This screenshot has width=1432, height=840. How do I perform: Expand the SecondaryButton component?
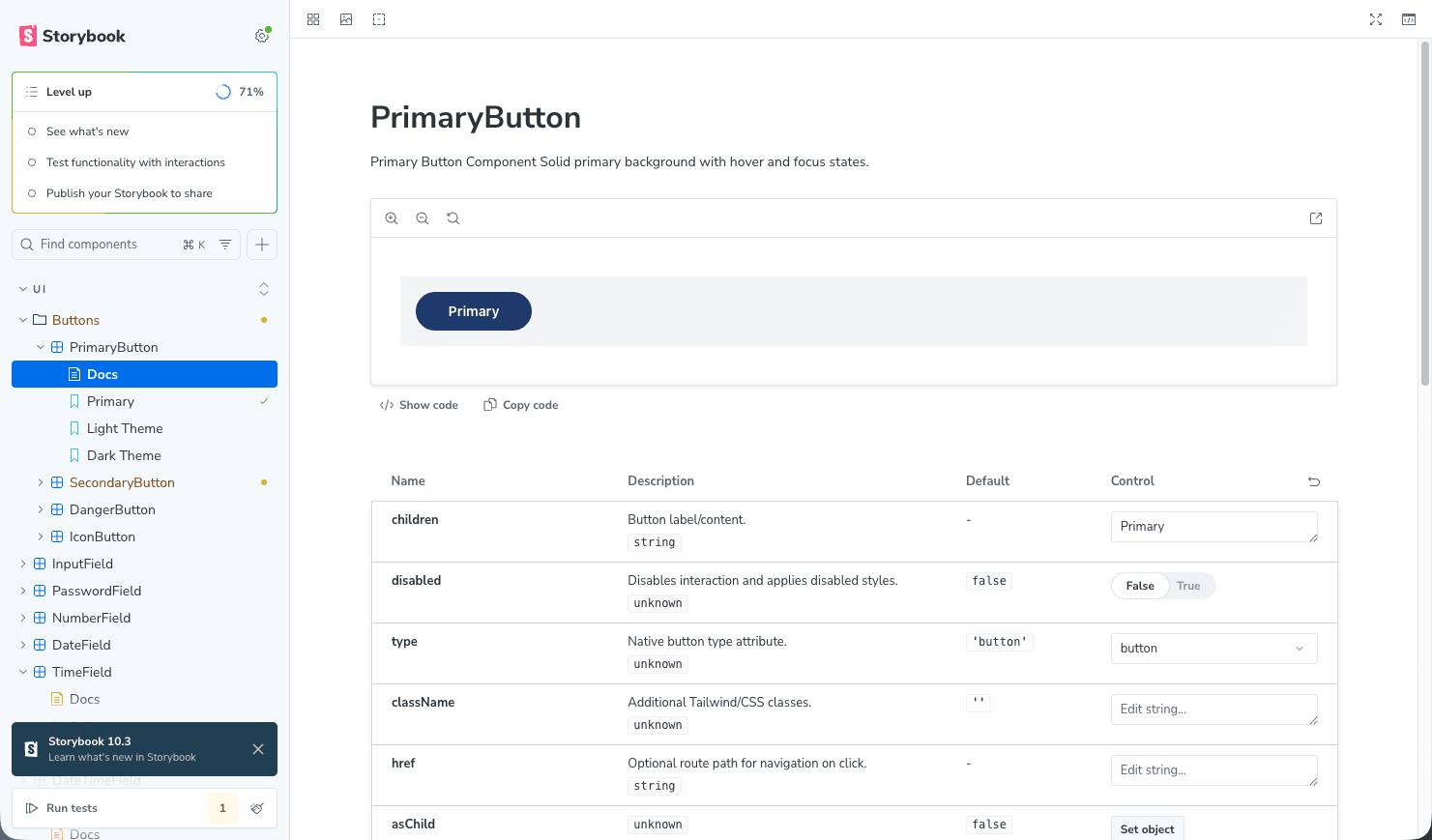[41, 482]
